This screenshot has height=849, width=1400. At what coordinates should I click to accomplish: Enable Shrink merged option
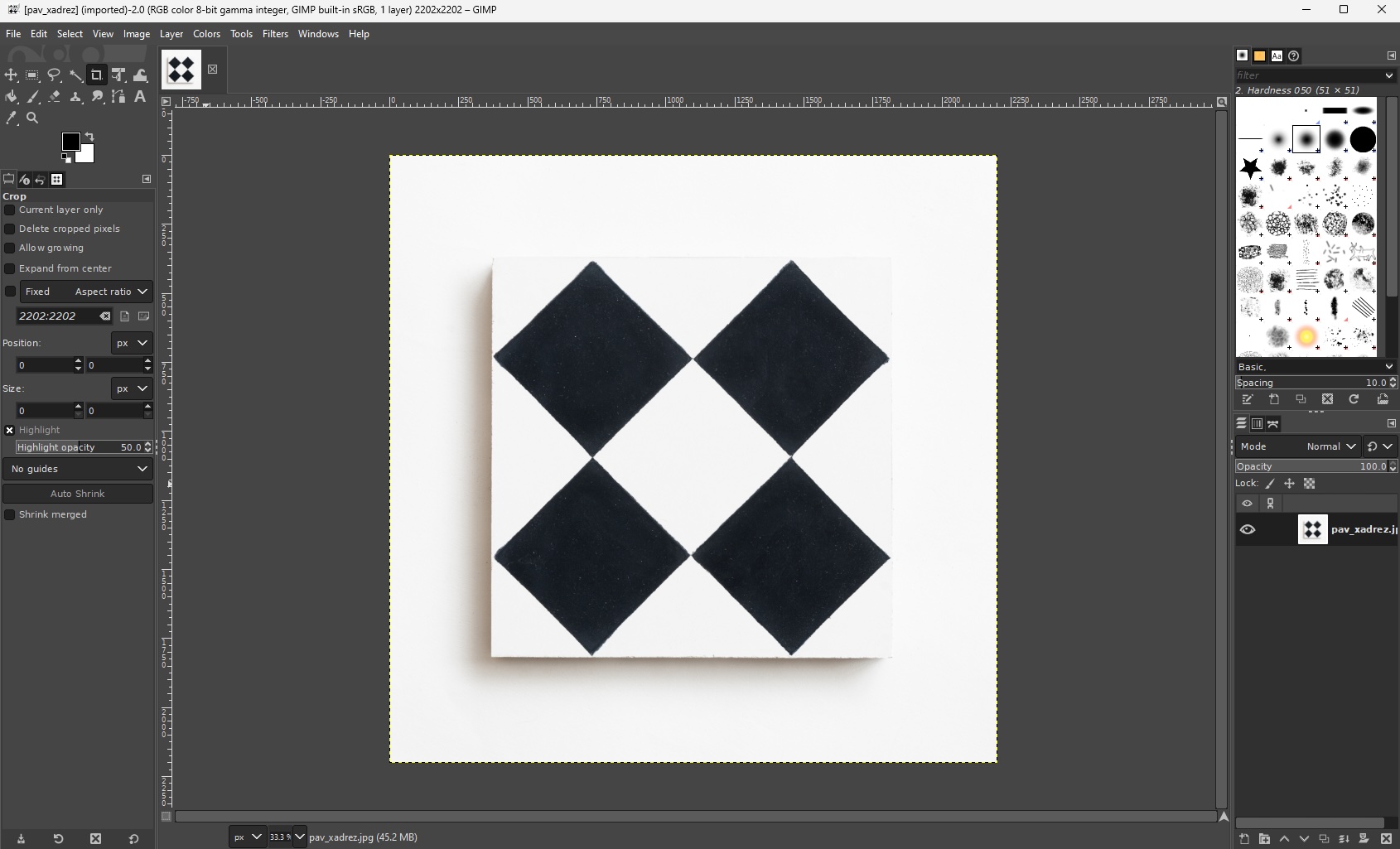[10, 515]
